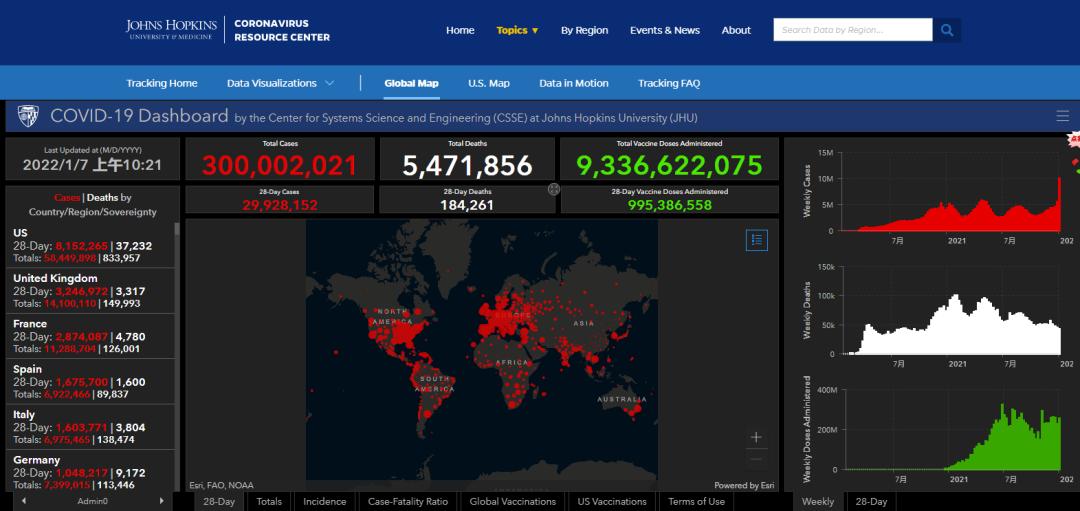Open the U.S. Map link
Screen dimensions: 1080x511
click(488, 83)
